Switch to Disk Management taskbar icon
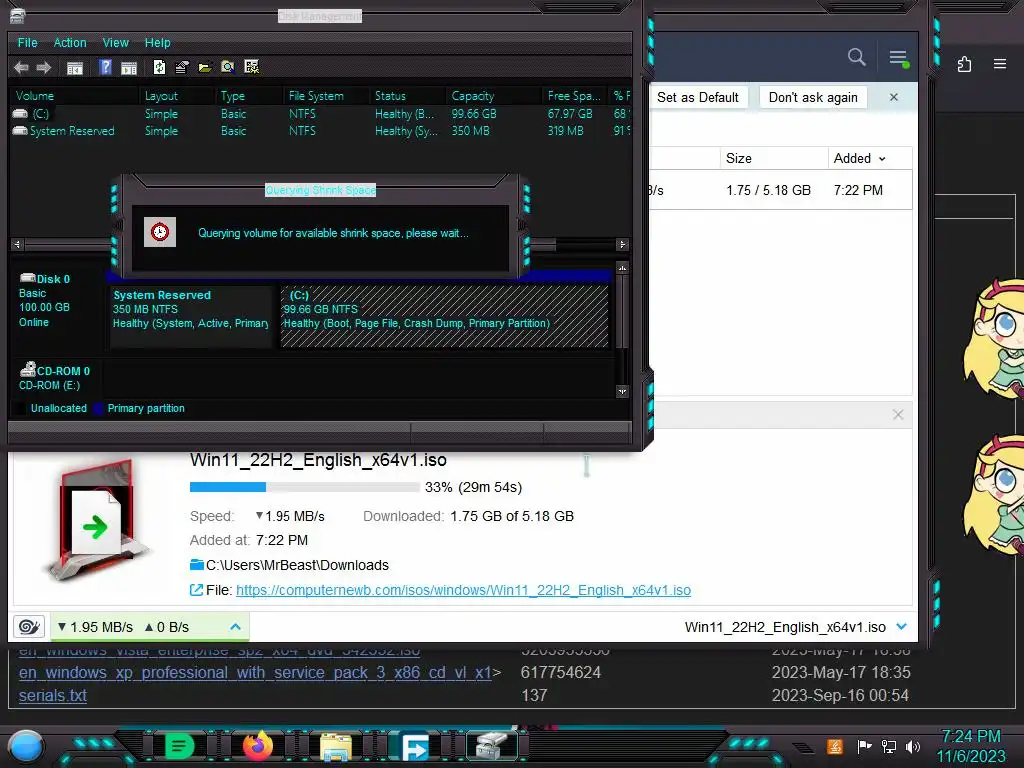1024x768 pixels. 492,746
